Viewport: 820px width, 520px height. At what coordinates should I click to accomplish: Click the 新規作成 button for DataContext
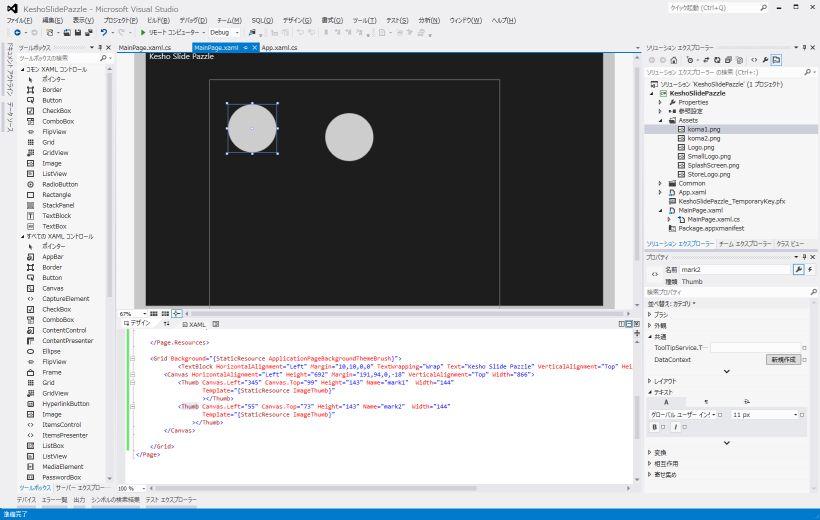[781, 359]
